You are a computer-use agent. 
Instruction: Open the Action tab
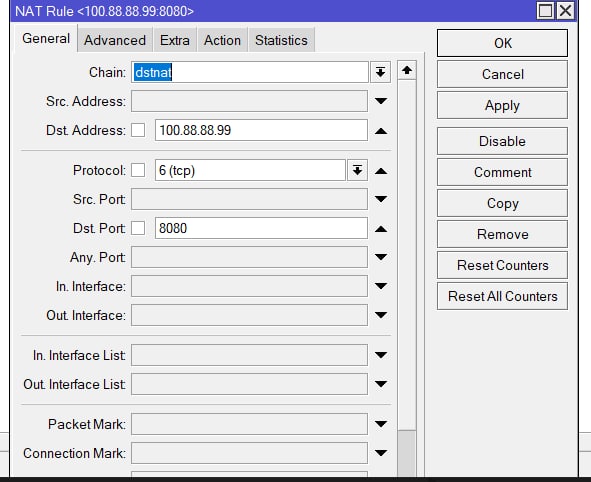tap(222, 40)
